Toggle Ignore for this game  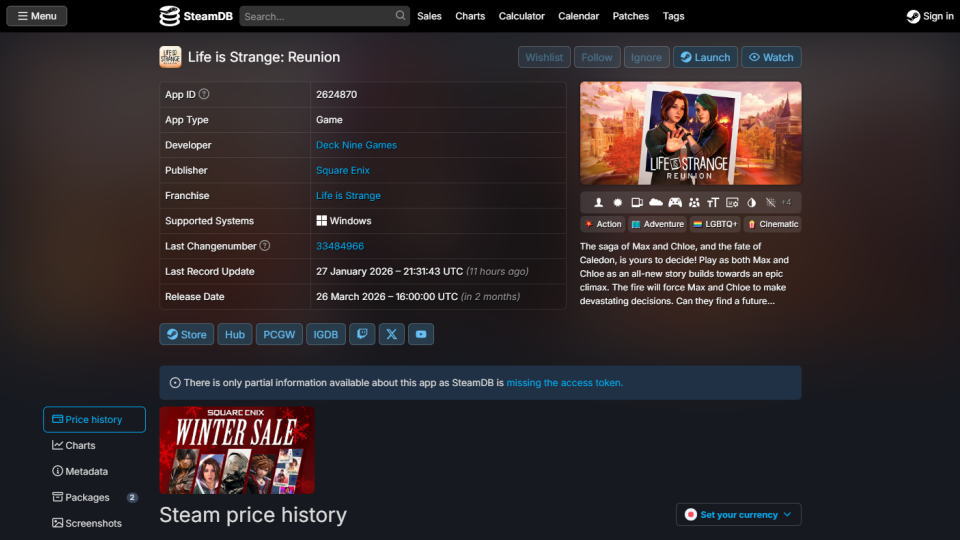[x=646, y=57]
